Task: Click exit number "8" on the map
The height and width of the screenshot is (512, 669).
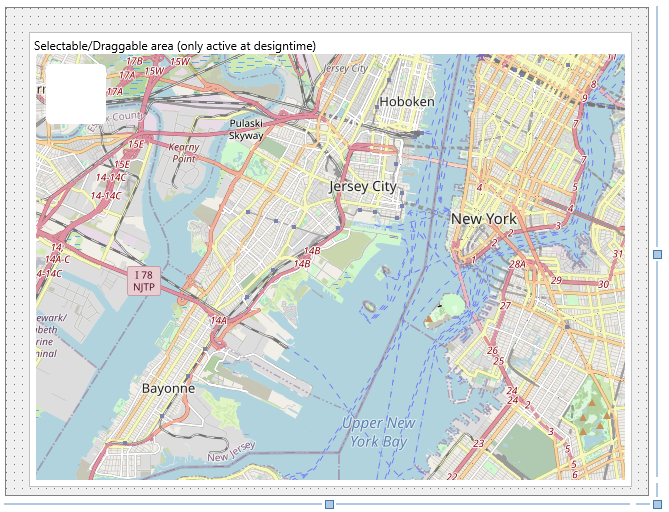Action: (593, 84)
